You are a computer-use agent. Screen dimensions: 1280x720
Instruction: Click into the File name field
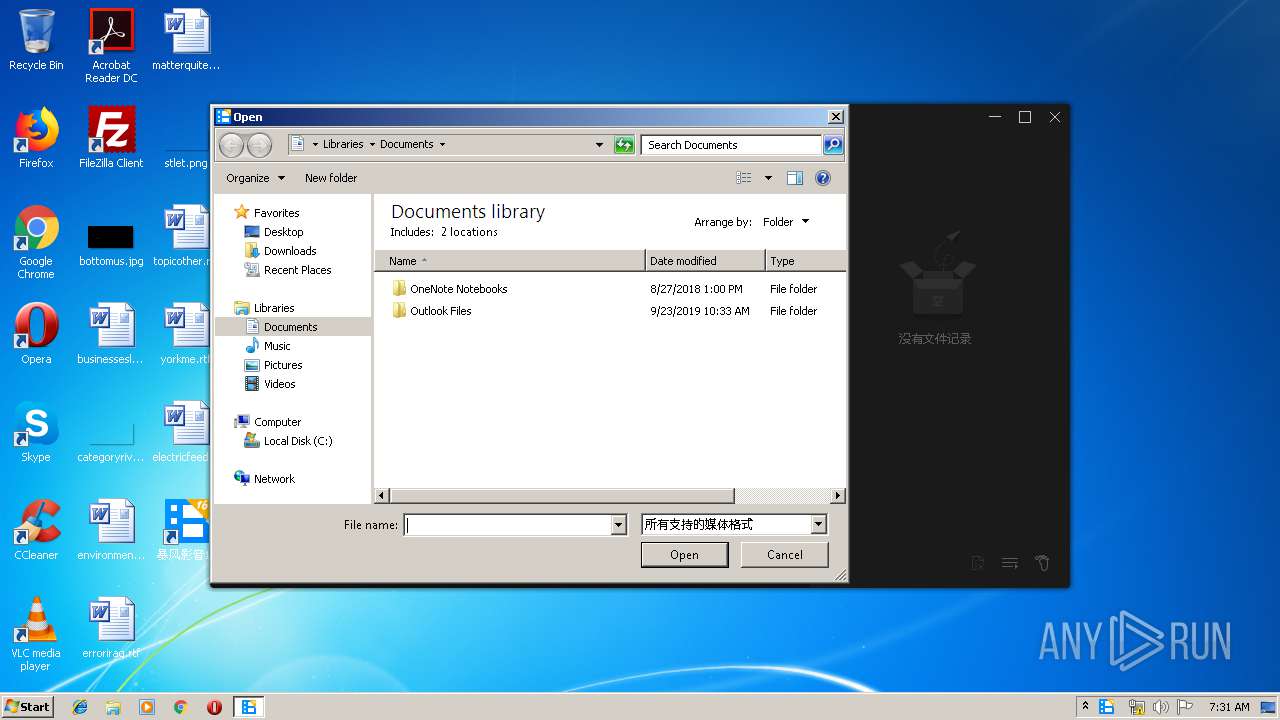click(x=508, y=525)
